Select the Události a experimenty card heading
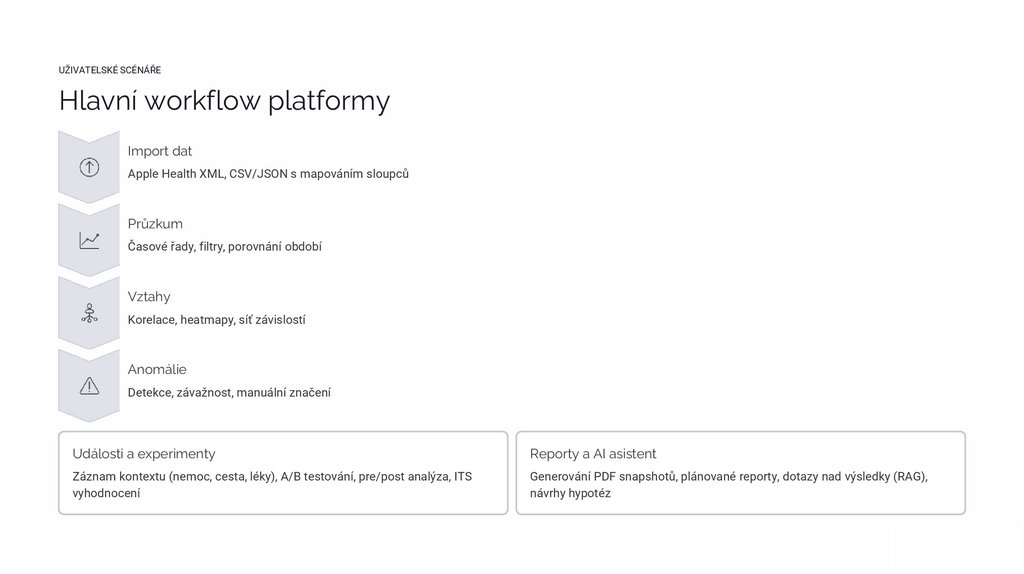 (144, 454)
